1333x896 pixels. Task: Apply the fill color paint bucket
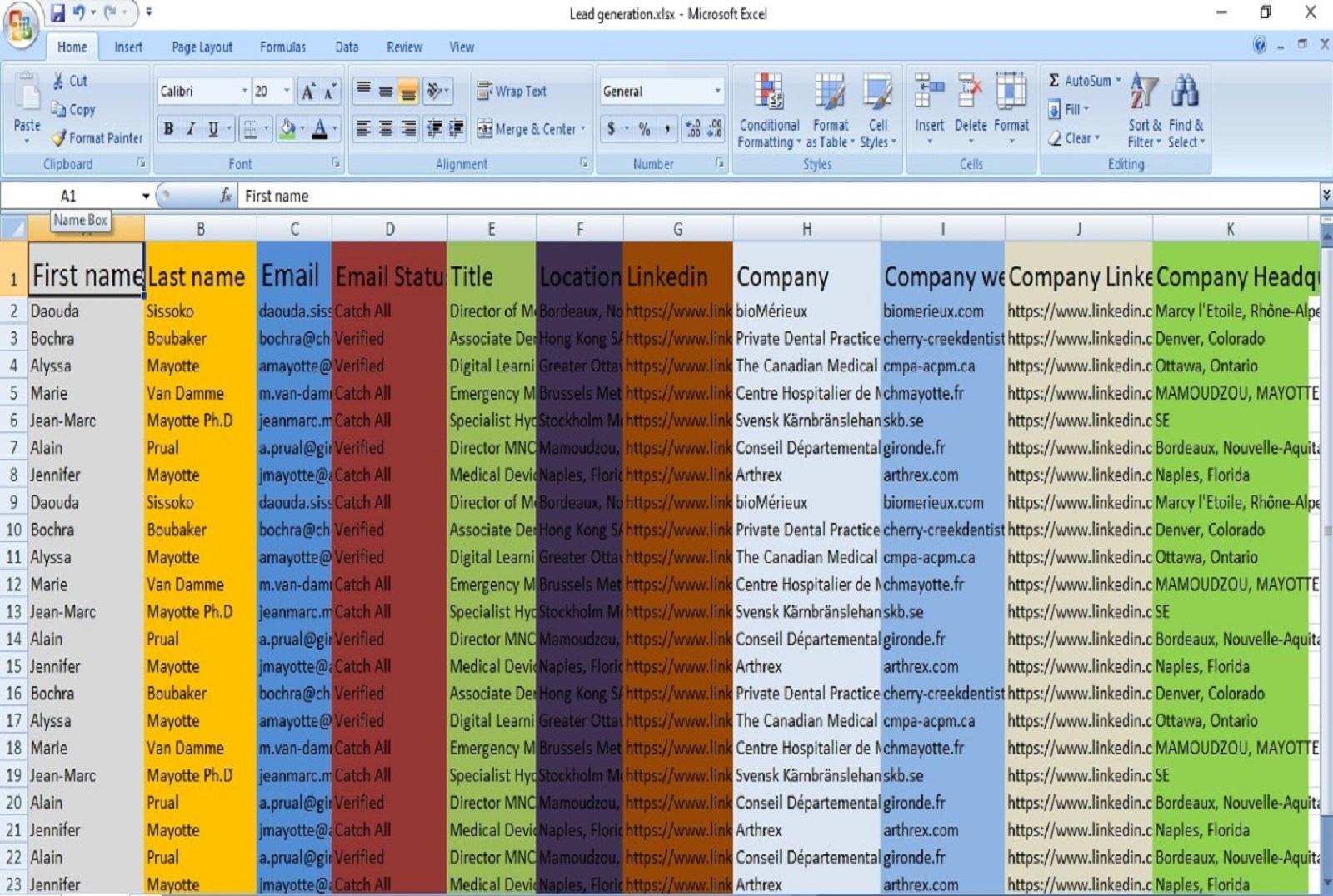pyautogui.click(x=287, y=129)
